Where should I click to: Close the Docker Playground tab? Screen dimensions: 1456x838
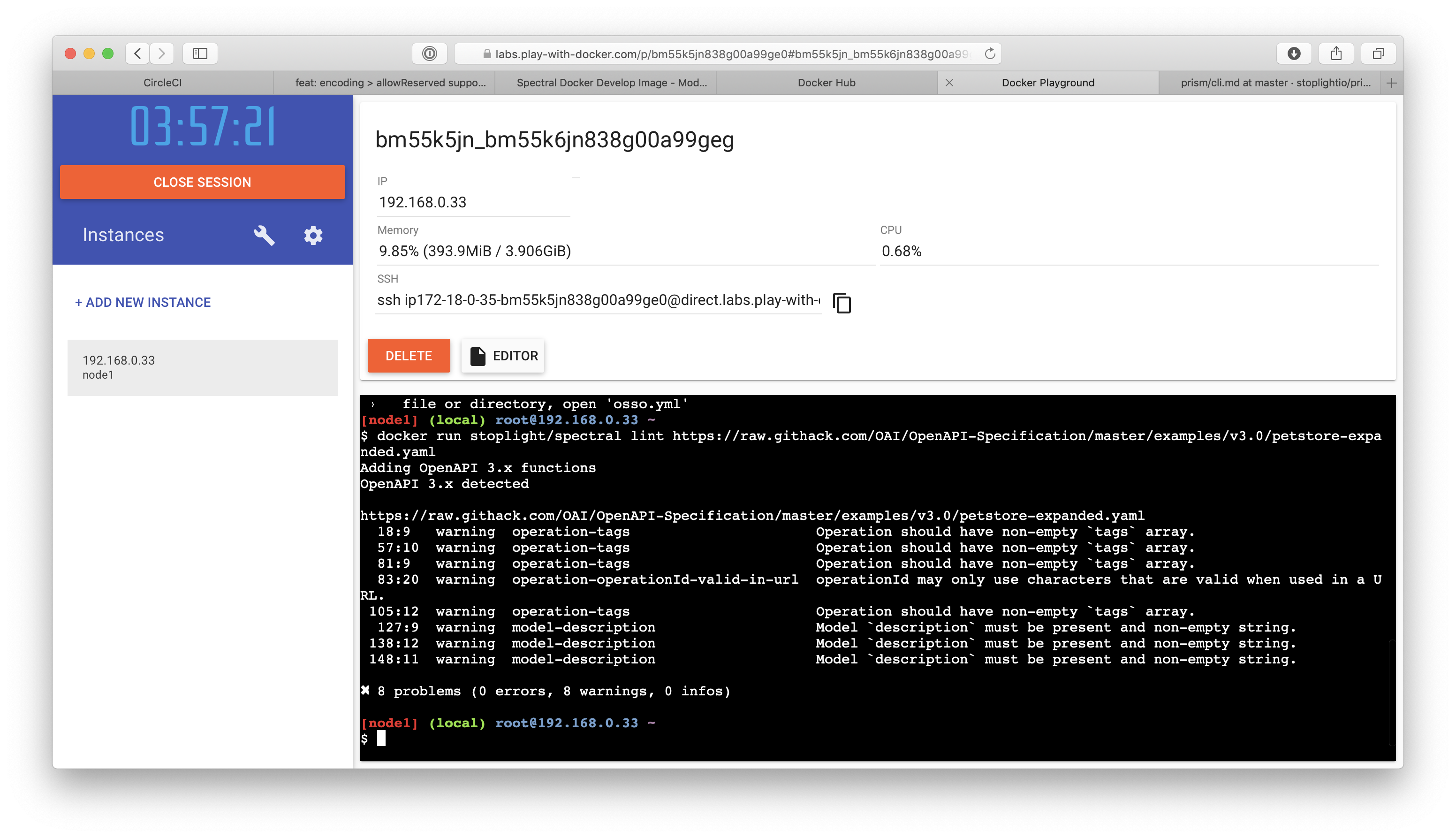pyautogui.click(x=949, y=82)
